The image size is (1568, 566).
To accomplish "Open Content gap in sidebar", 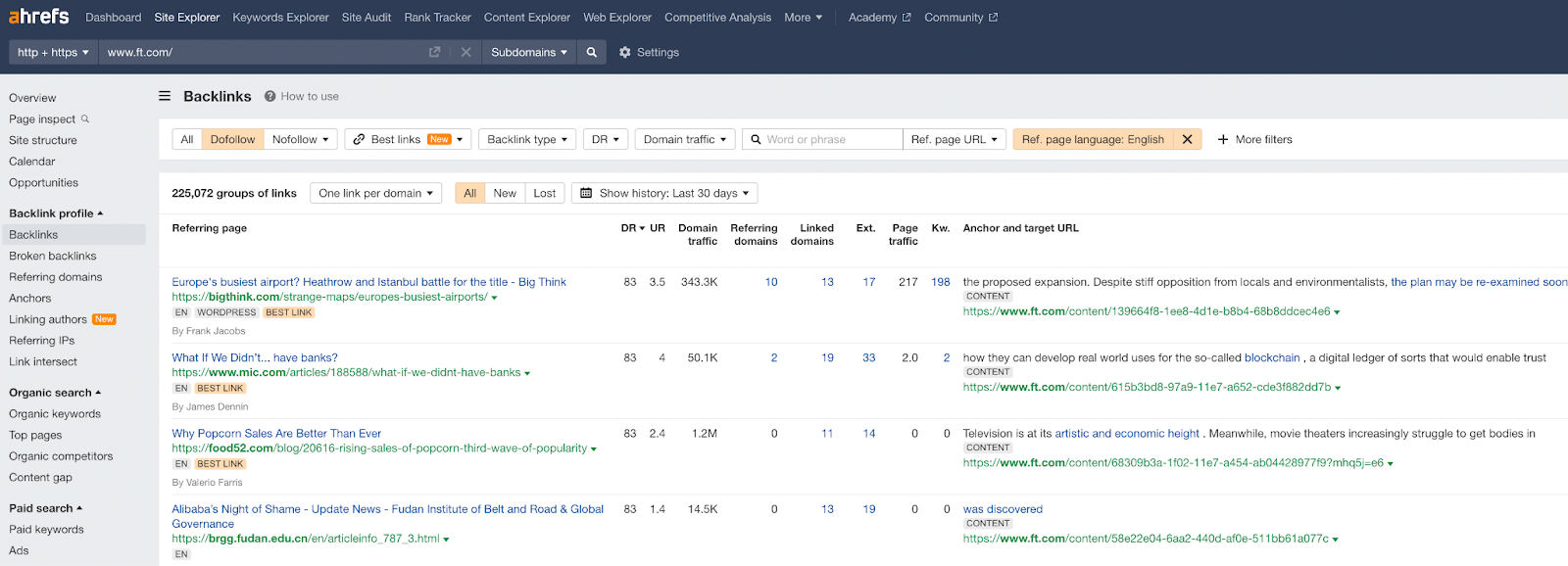I will tap(40, 478).
